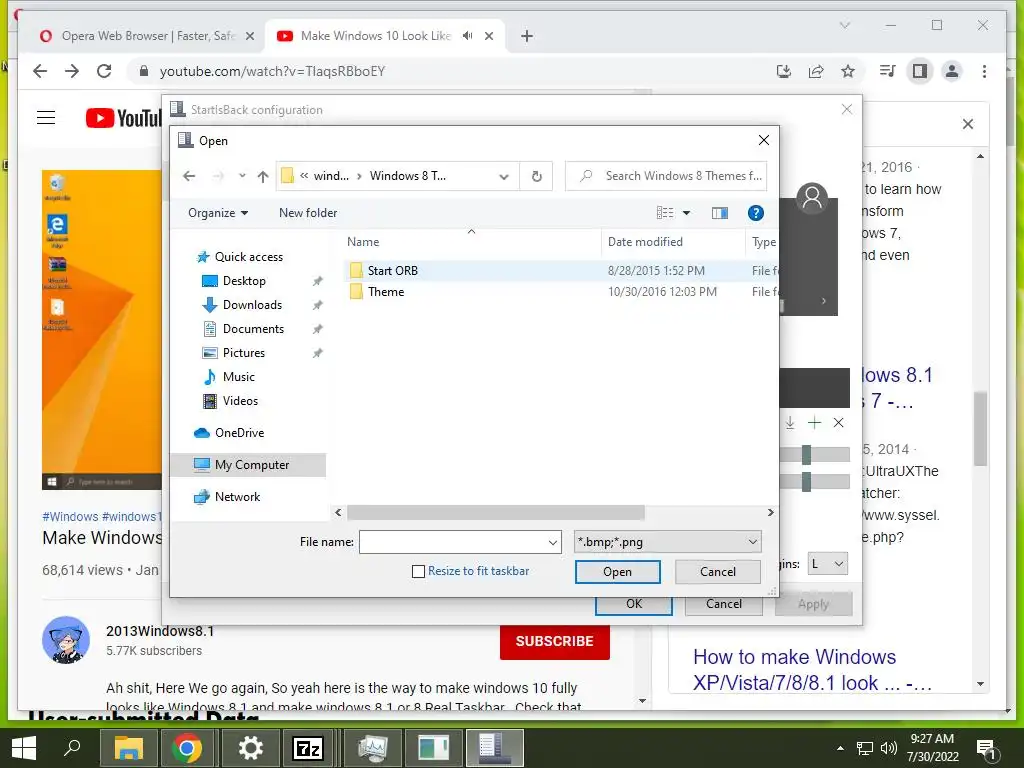Reload the YouTube page
The image size is (1024, 768).
[x=104, y=71]
